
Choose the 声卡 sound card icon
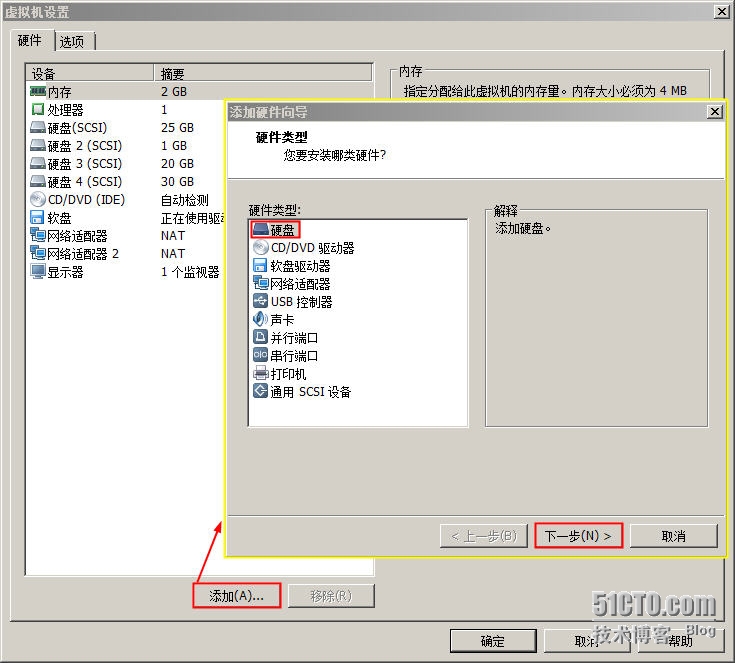coord(260,319)
